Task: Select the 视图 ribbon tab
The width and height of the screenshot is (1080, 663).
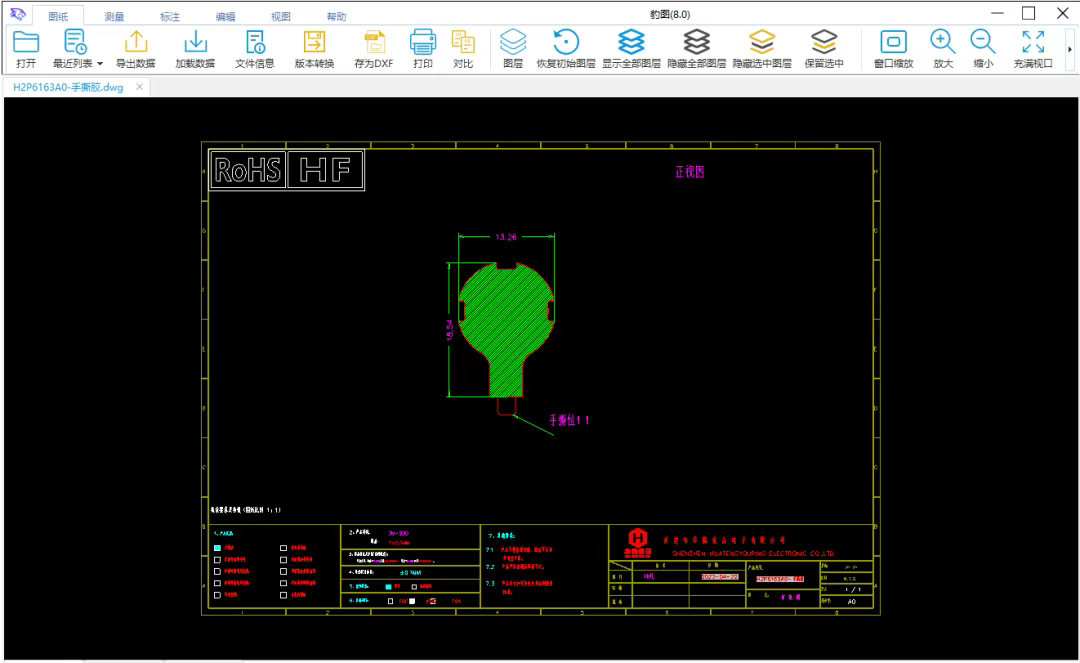Action: pyautogui.click(x=281, y=17)
